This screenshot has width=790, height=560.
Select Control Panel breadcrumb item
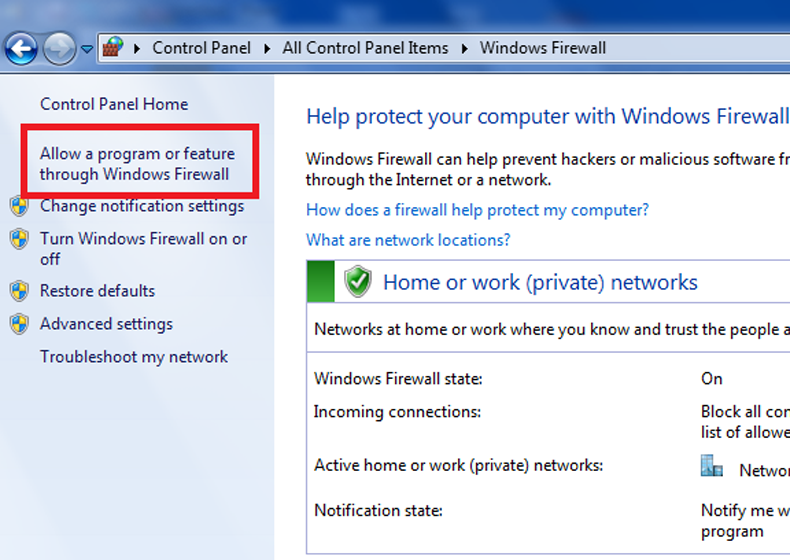tap(200, 48)
